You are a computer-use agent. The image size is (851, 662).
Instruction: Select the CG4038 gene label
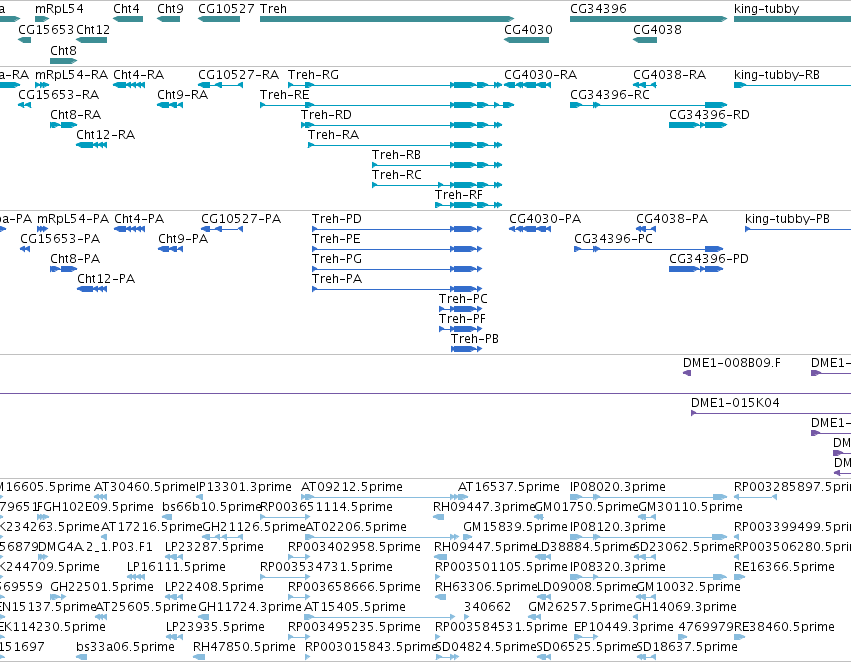coord(657,29)
